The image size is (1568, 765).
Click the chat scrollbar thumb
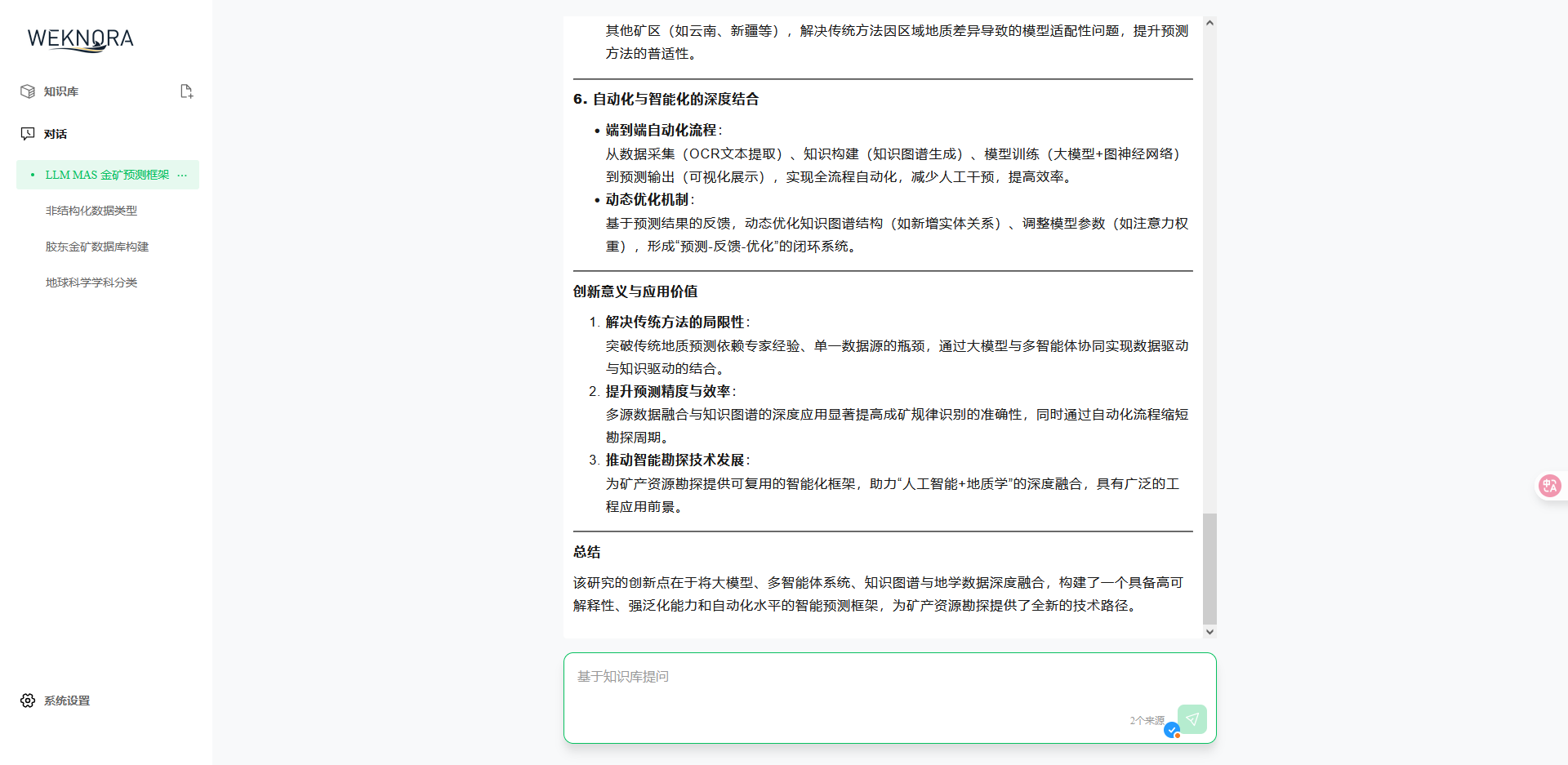[1210, 568]
